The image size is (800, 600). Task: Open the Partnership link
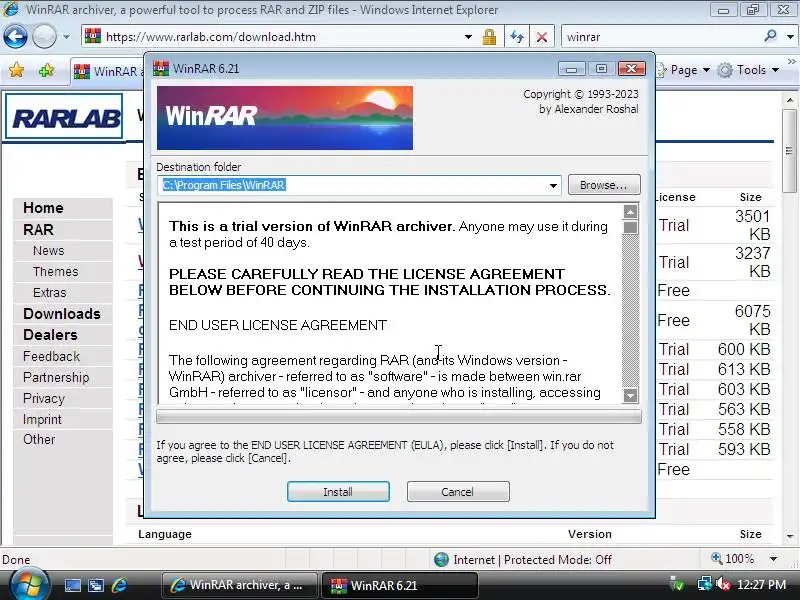(x=56, y=377)
